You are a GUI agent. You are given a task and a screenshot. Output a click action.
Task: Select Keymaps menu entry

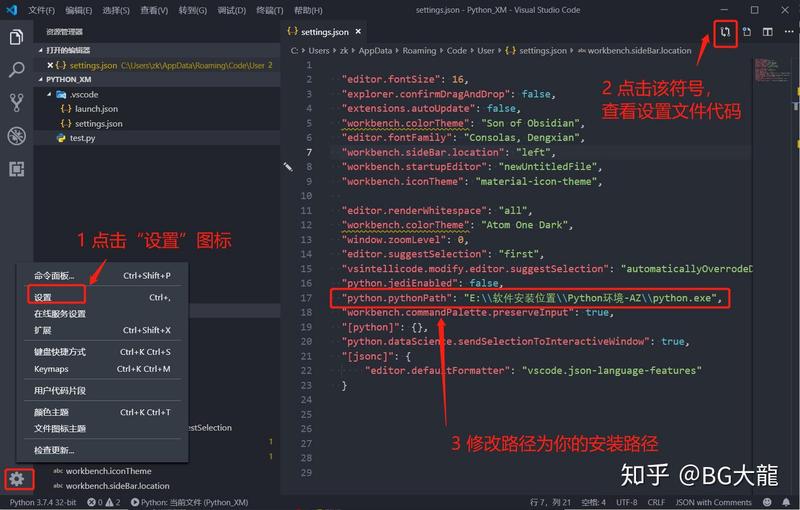[103, 369]
